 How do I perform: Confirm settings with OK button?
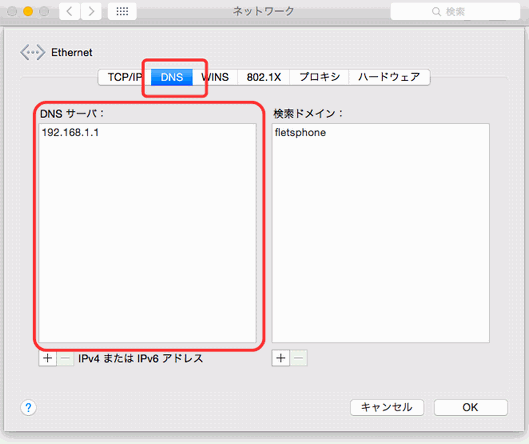(471, 407)
